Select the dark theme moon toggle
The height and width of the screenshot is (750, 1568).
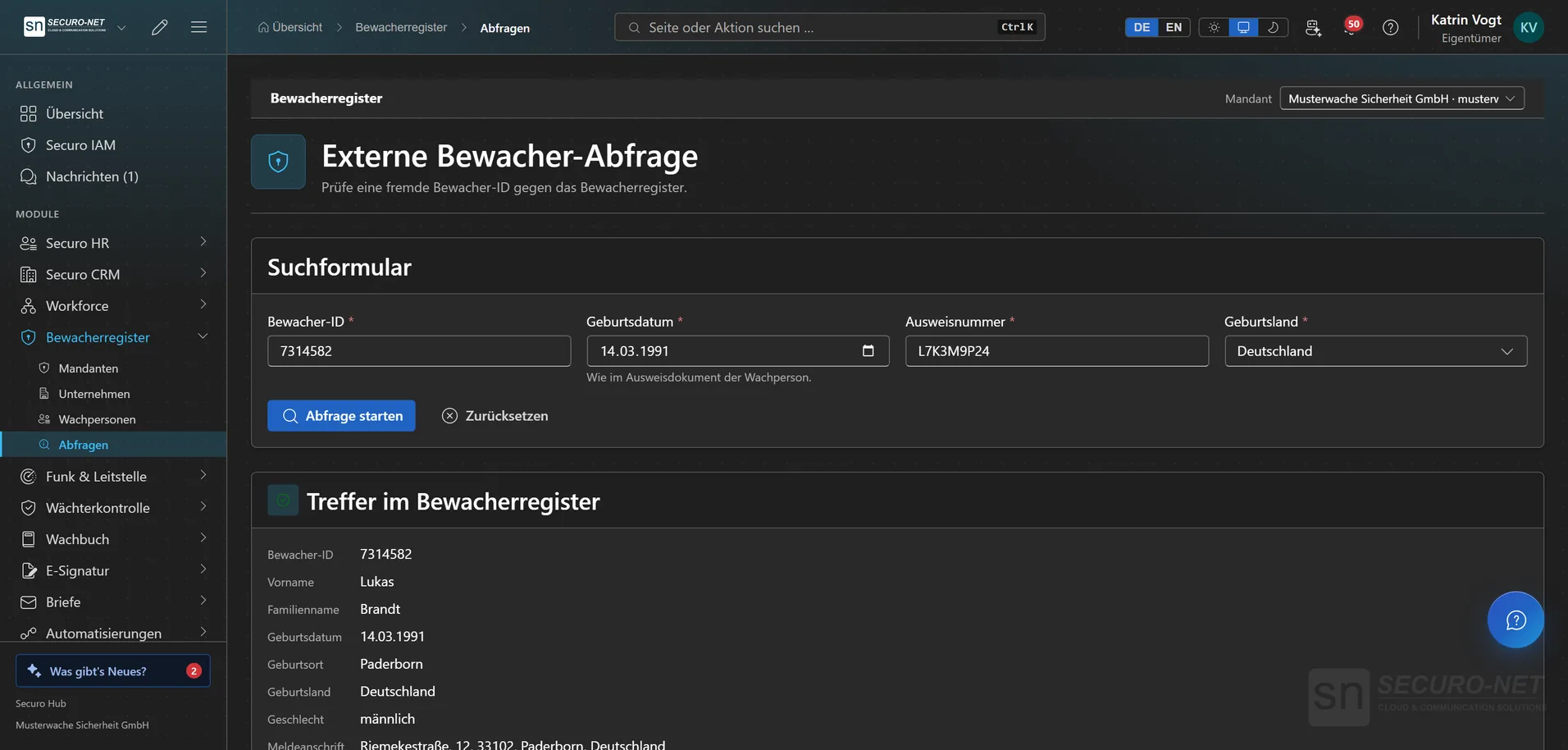point(1273,27)
